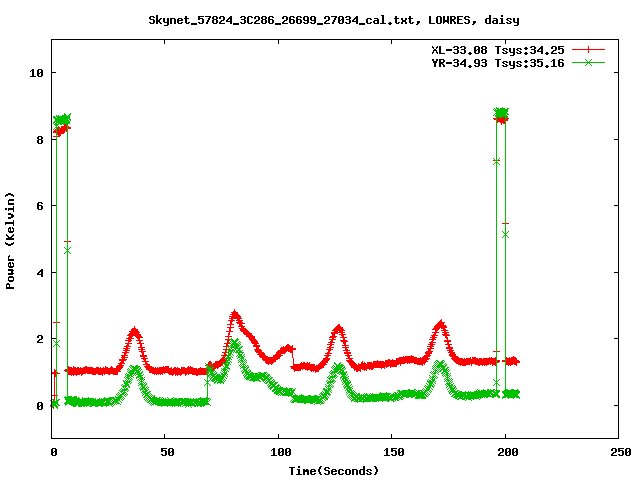Click the x-axis tick label 50
640x480 pixels.
point(167,452)
